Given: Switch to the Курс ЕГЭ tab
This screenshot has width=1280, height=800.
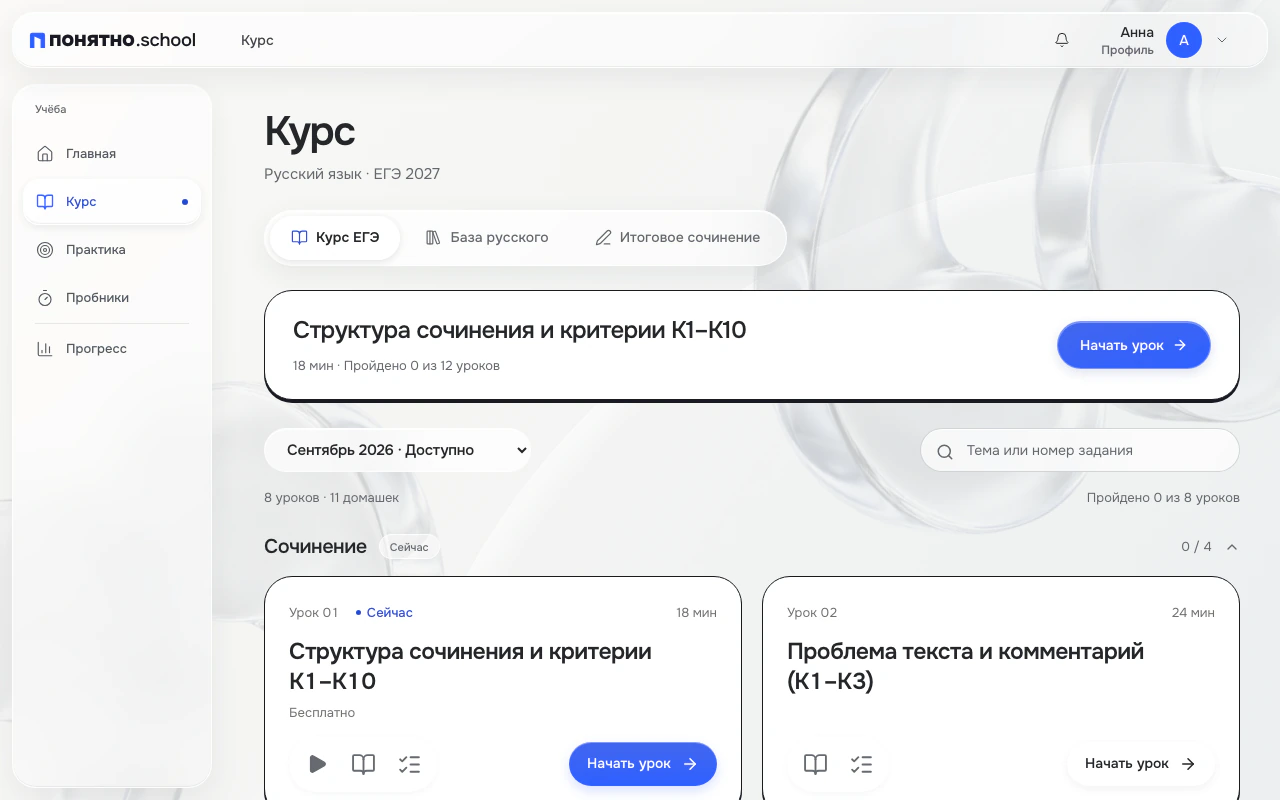Looking at the screenshot, I should 335,238.
